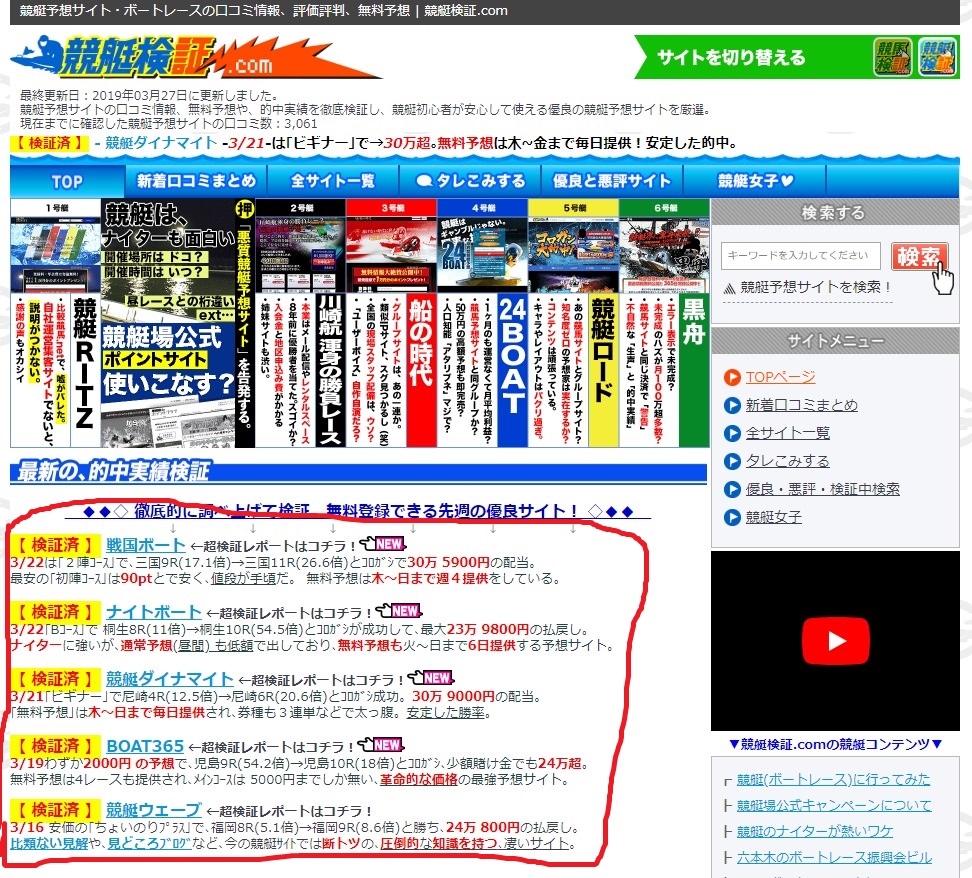Screen dimensions: 972x878
Task: Click 最新の、的中実績検証 section header
Action: (358, 471)
